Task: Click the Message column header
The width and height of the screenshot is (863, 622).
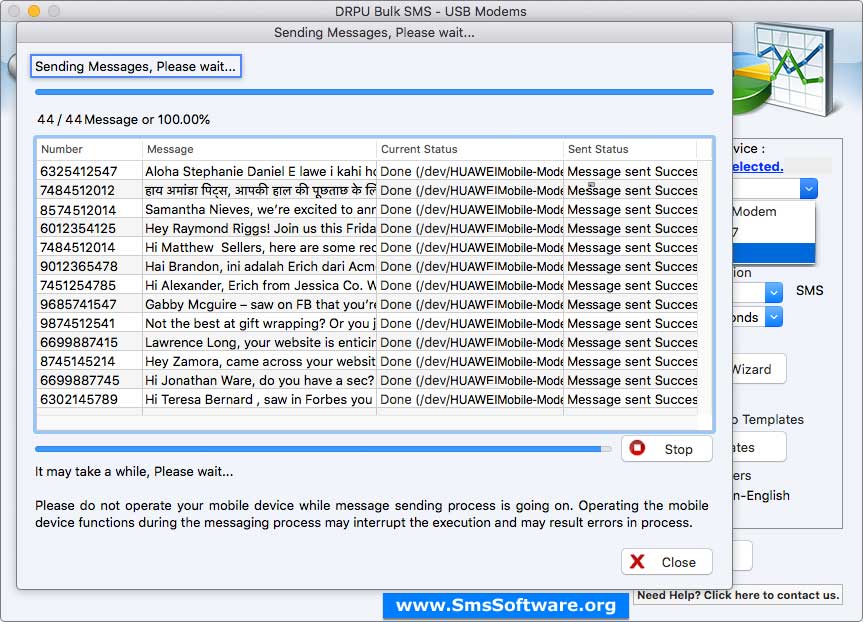Action: click(x=259, y=149)
